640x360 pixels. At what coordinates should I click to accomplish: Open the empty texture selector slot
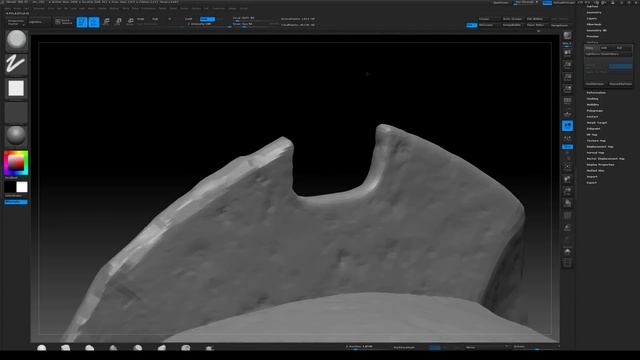(16, 112)
